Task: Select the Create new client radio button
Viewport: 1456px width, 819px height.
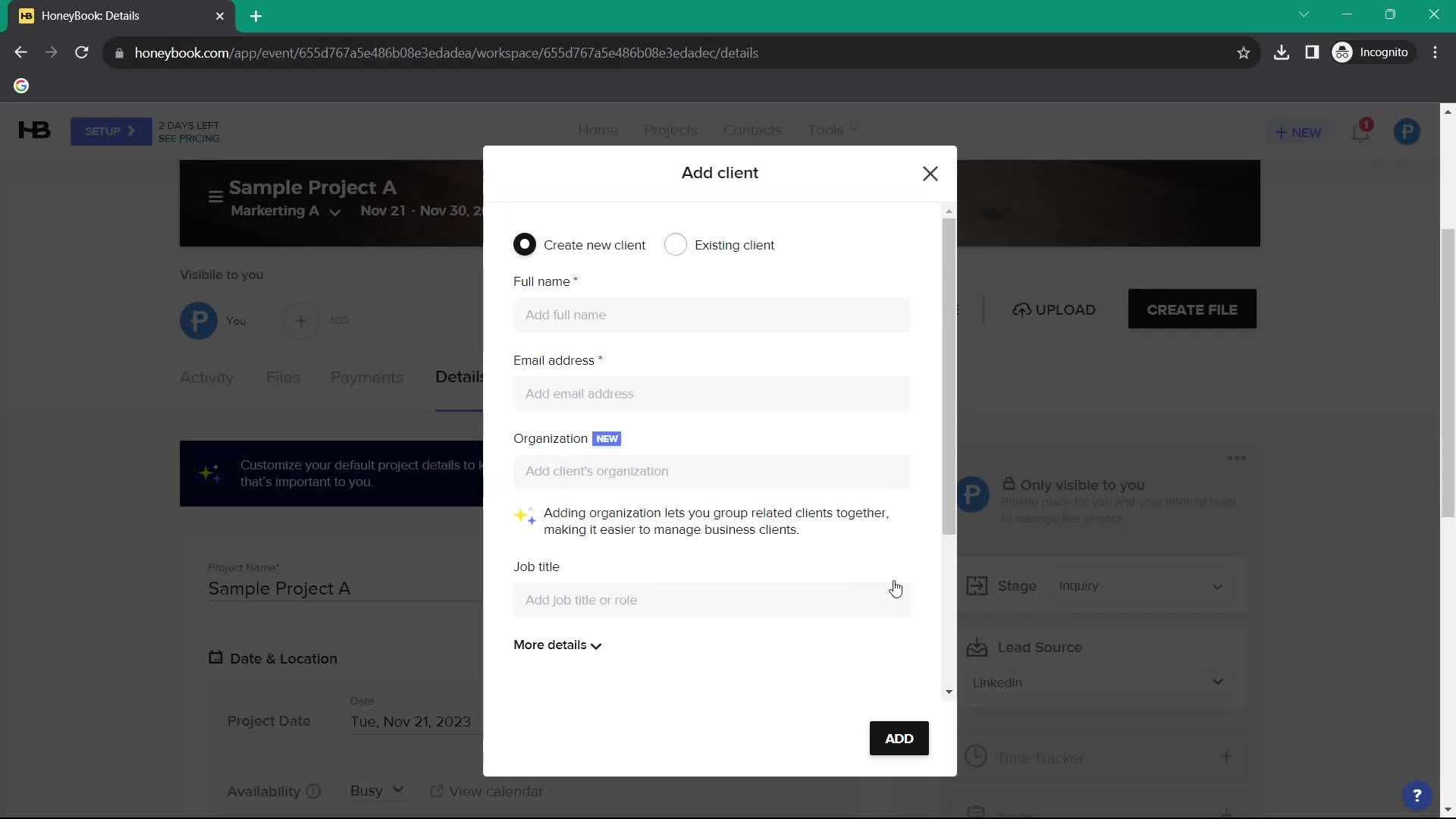Action: 524,244
